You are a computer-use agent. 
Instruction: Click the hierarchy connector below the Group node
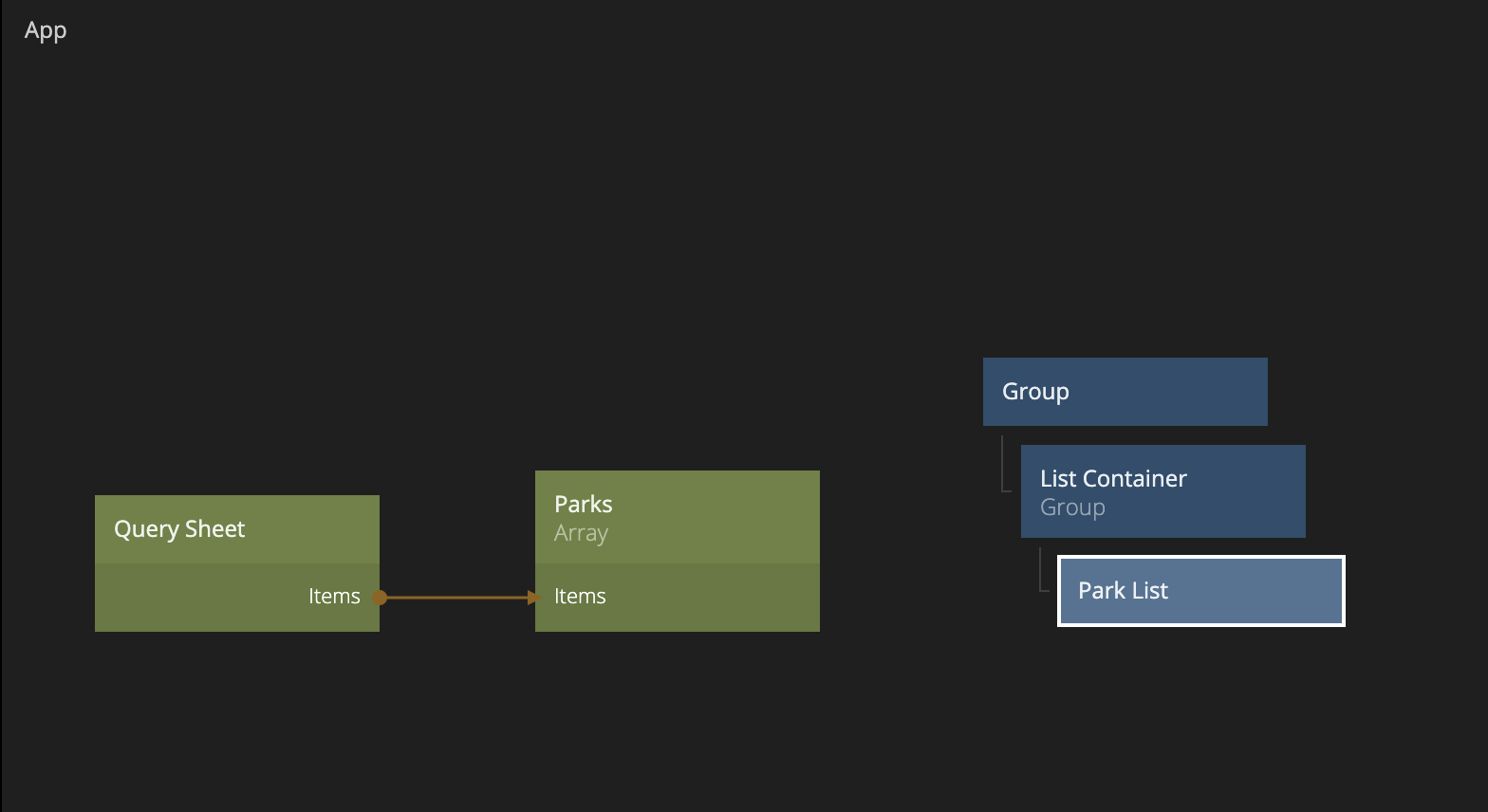pos(1004,465)
